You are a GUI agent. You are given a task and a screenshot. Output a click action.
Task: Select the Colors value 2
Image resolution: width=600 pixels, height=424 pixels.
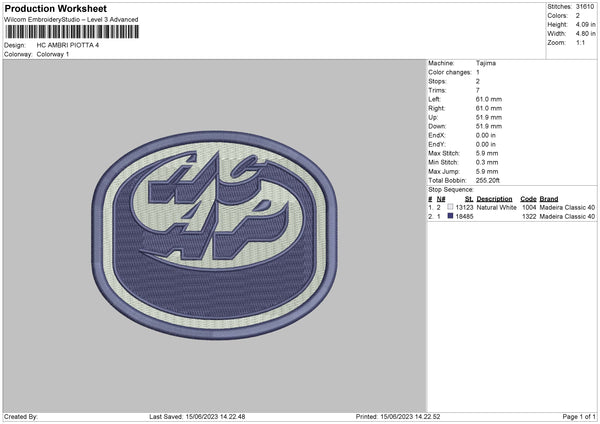578,16
